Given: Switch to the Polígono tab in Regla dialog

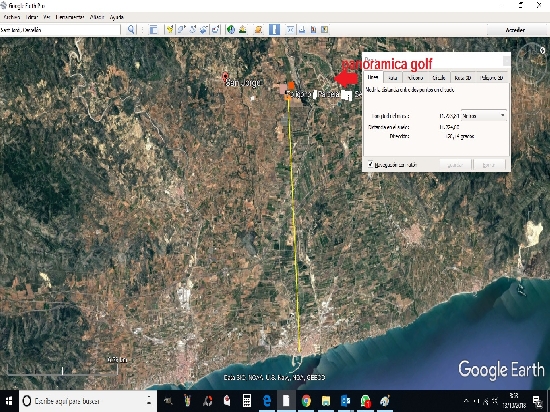Looking at the screenshot, I should click(x=415, y=77).
